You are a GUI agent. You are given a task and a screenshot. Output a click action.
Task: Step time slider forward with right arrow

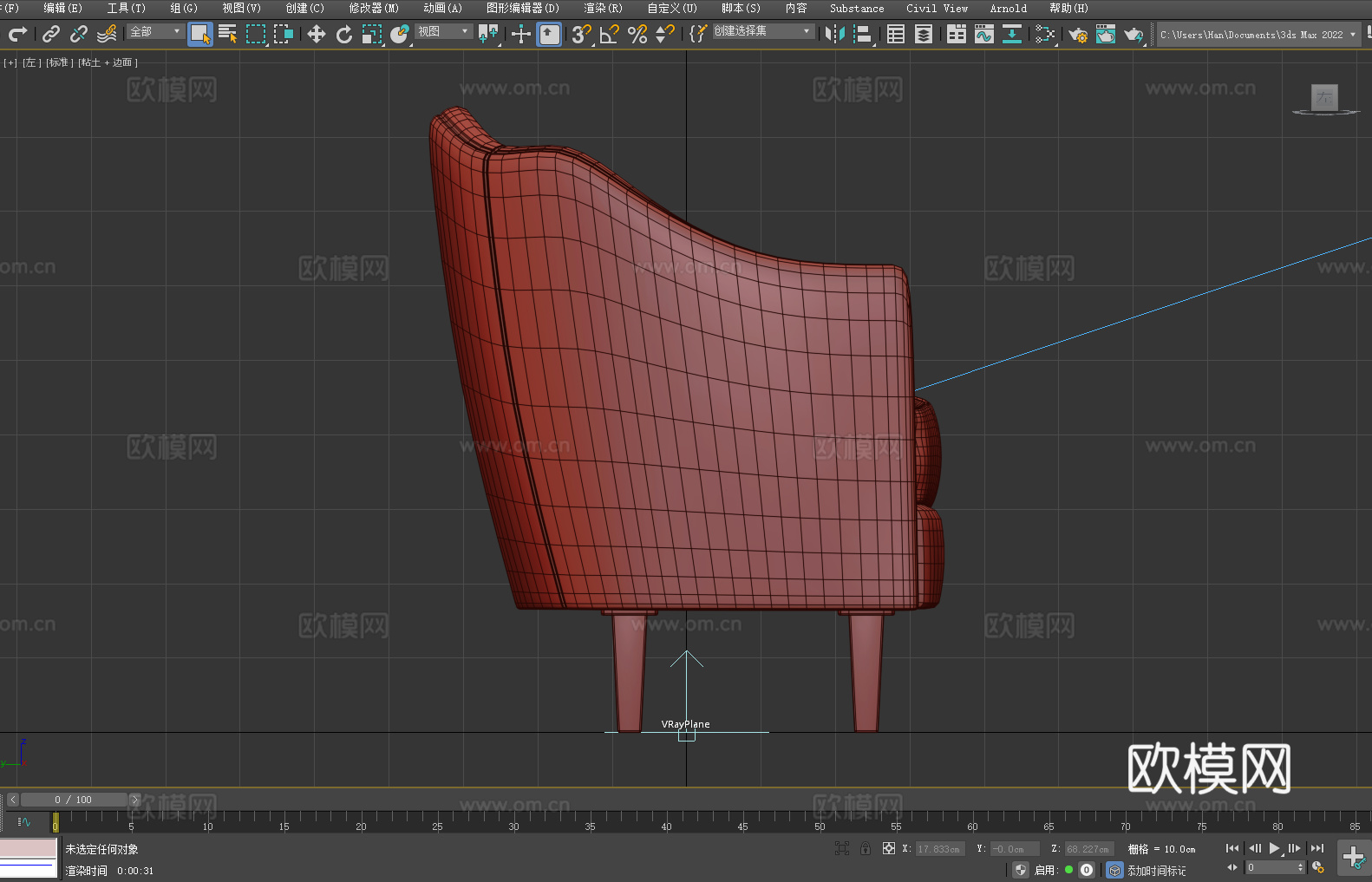pyautogui.click(x=134, y=800)
